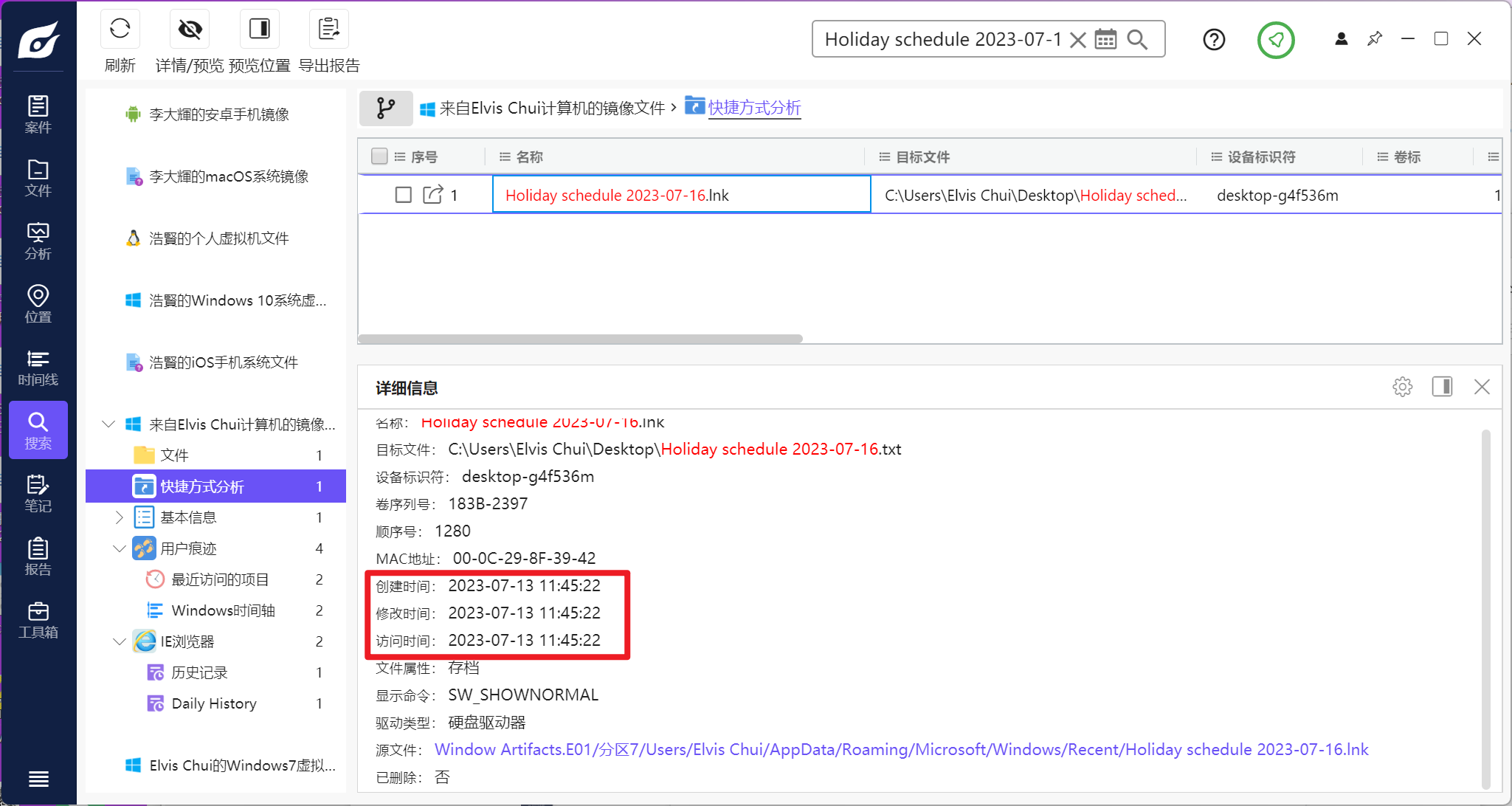Check the row 1 Holiday schedule checkbox
The image size is (1512, 806).
(403, 195)
